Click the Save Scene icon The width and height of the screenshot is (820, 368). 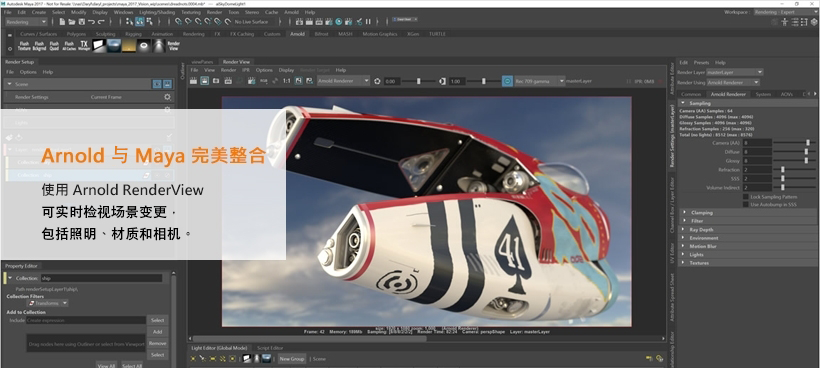point(82,21)
